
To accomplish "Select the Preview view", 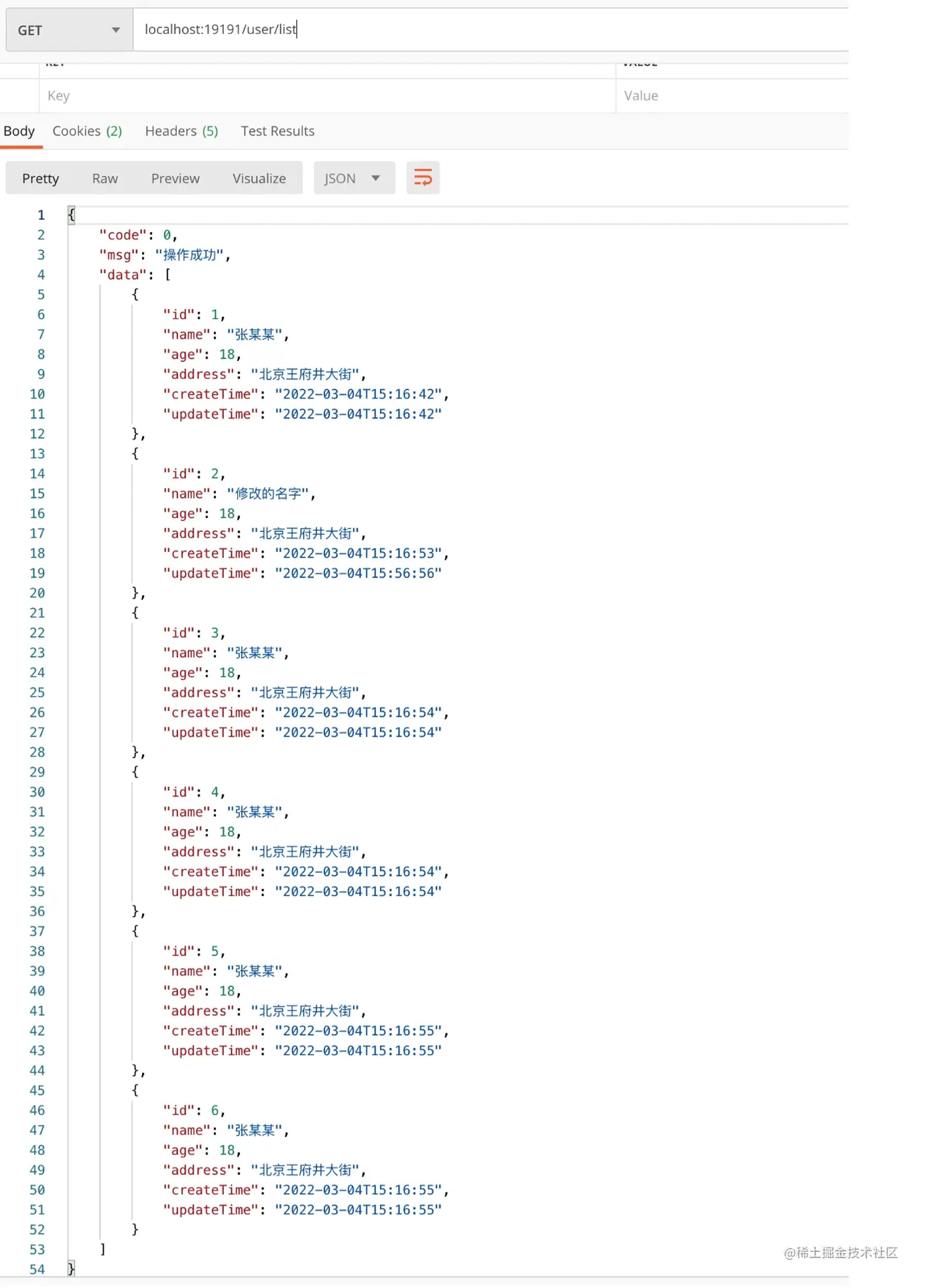I will (x=175, y=178).
